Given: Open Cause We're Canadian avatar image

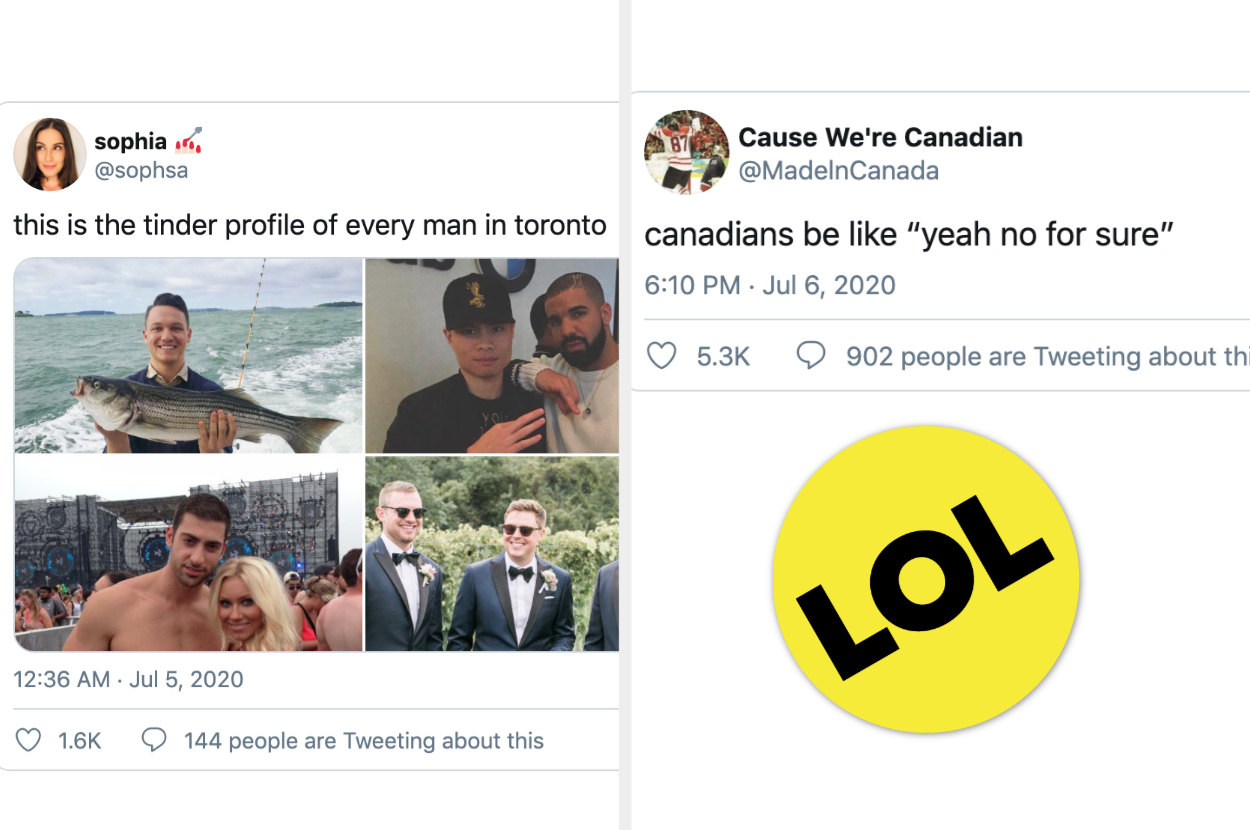Looking at the screenshot, I should coord(686,152).
